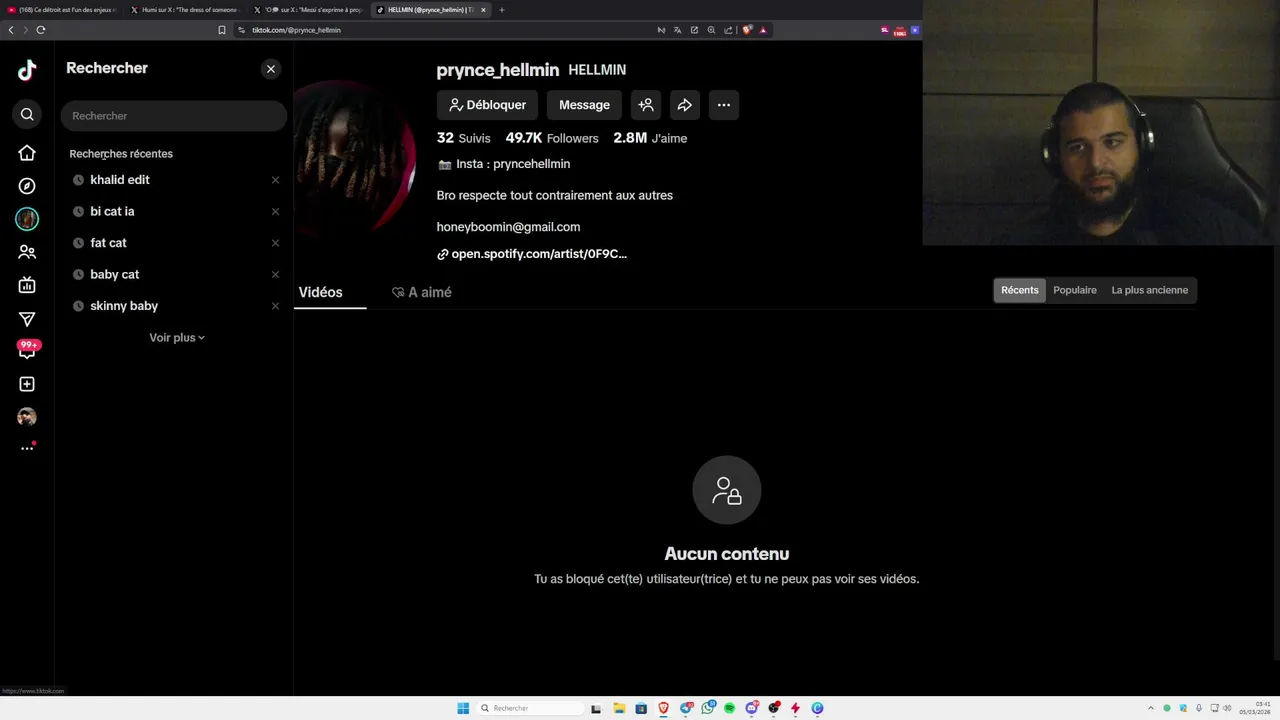1280x720 pixels.
Task: Sort videos by La plus ancienne
Action: pyautogui.click(x=1150, y=290)
